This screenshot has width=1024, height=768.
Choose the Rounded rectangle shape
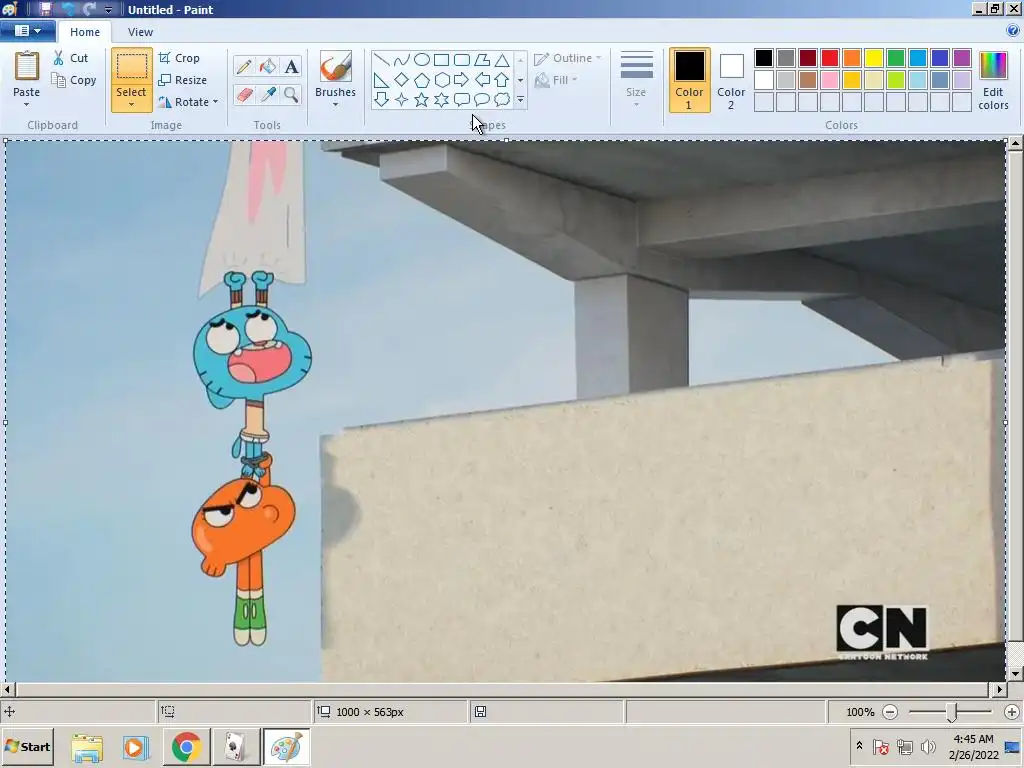tap(462, 60)
